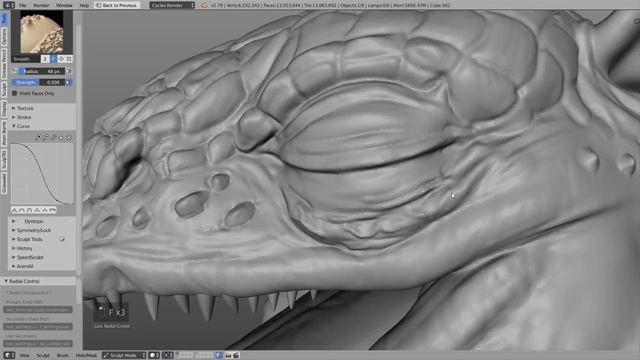Expand the Symmetry/Lock panel
Screen dimensions: 640x360
[33, 230]
